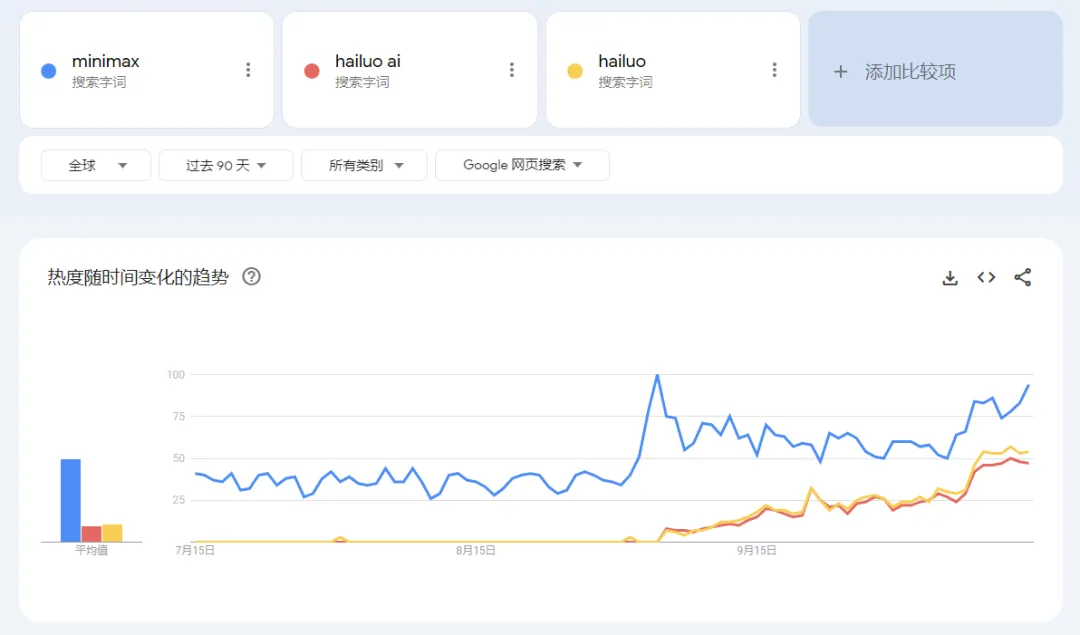Click the 100 y-axis value
Image resolution: width=1080 pixels, height=635 pixels.
[176, 375]
